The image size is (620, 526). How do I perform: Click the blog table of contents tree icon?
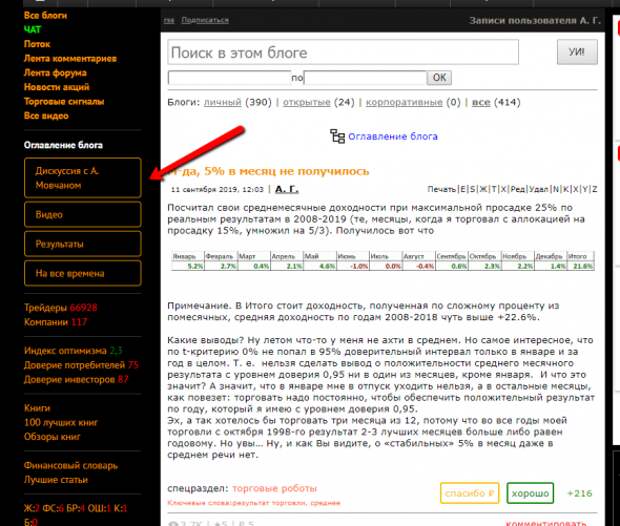(337, 136)
